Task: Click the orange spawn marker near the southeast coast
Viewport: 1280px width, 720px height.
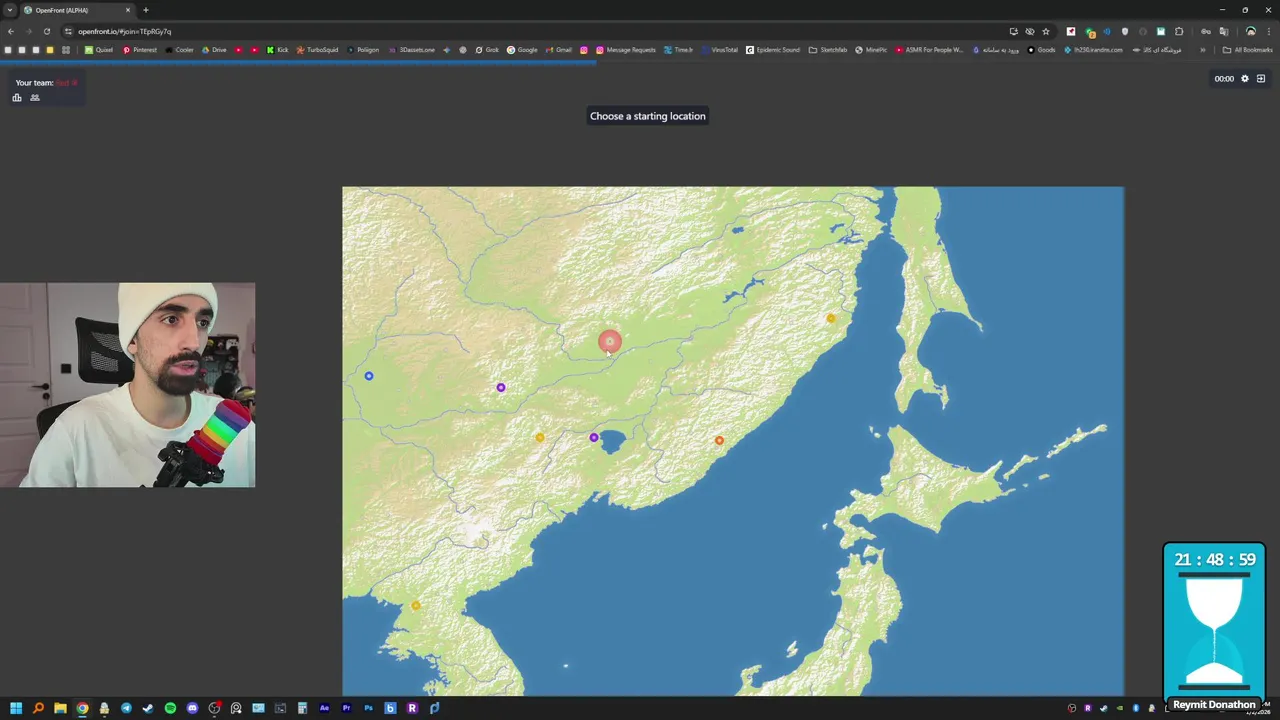Action: click(x=719, y=440)
